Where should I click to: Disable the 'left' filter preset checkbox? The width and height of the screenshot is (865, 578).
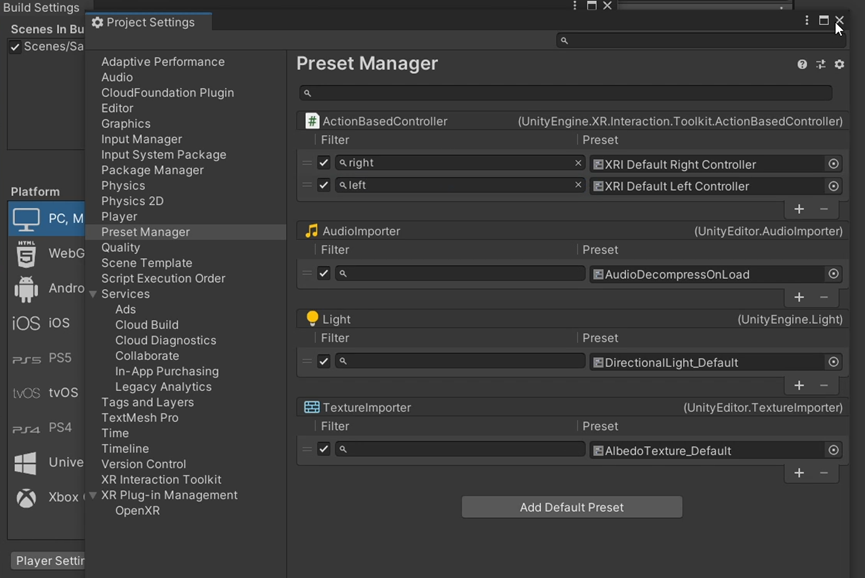pos(324,185)
